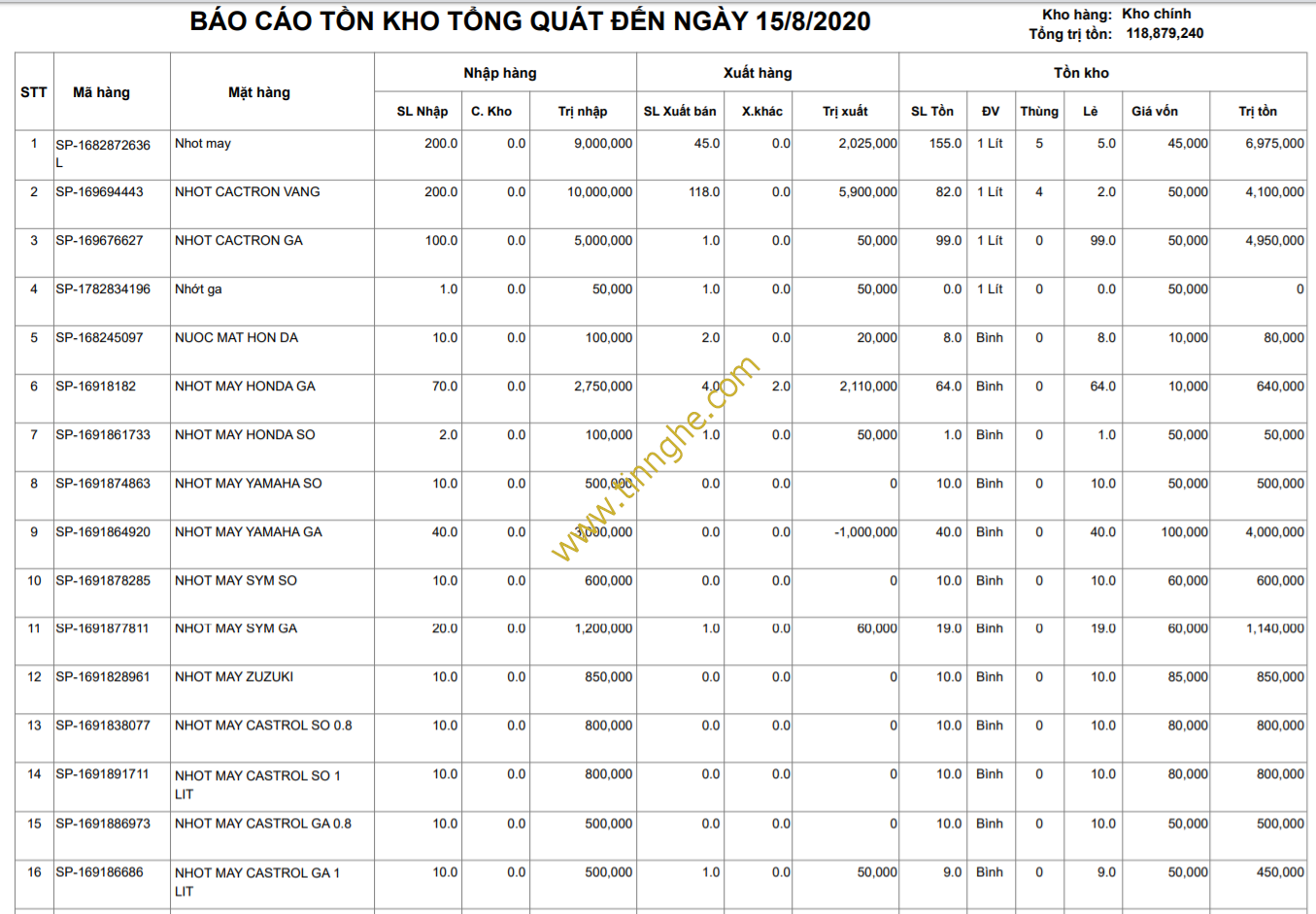Click the 'Trị tồn' column header
This screenshot has height=914, width=1316.
[x=1258, y=112]
